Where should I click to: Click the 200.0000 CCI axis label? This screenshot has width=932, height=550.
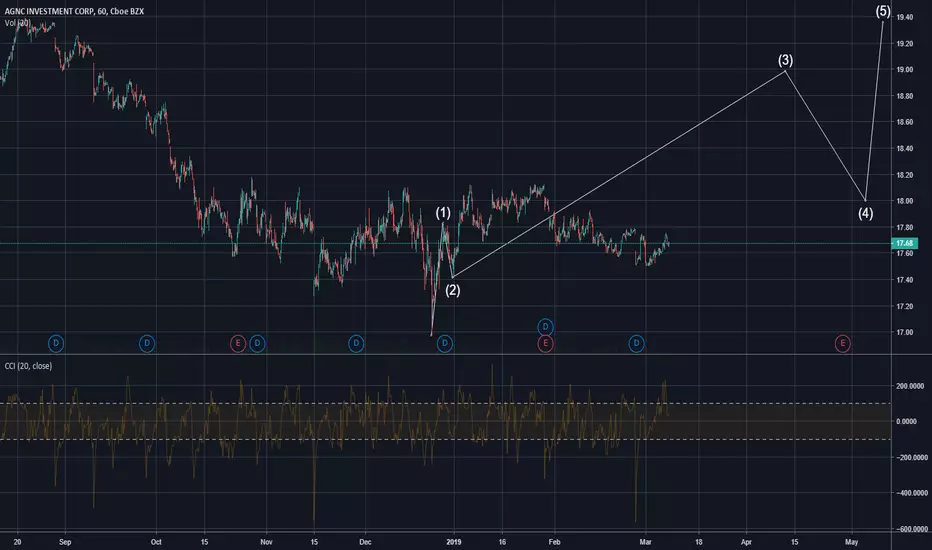tap(910, 386)
